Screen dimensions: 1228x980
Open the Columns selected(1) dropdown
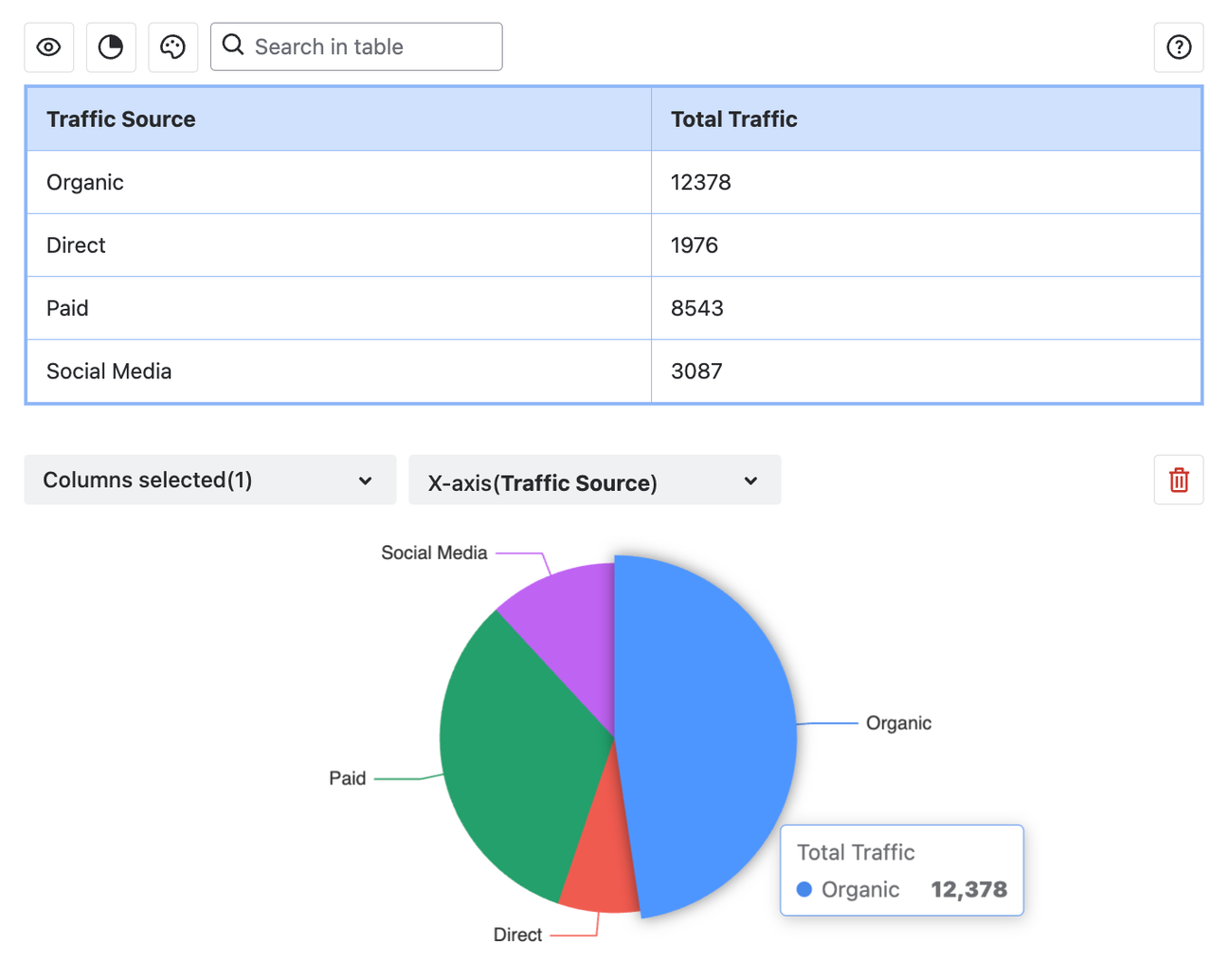click(x=210, y=480)
